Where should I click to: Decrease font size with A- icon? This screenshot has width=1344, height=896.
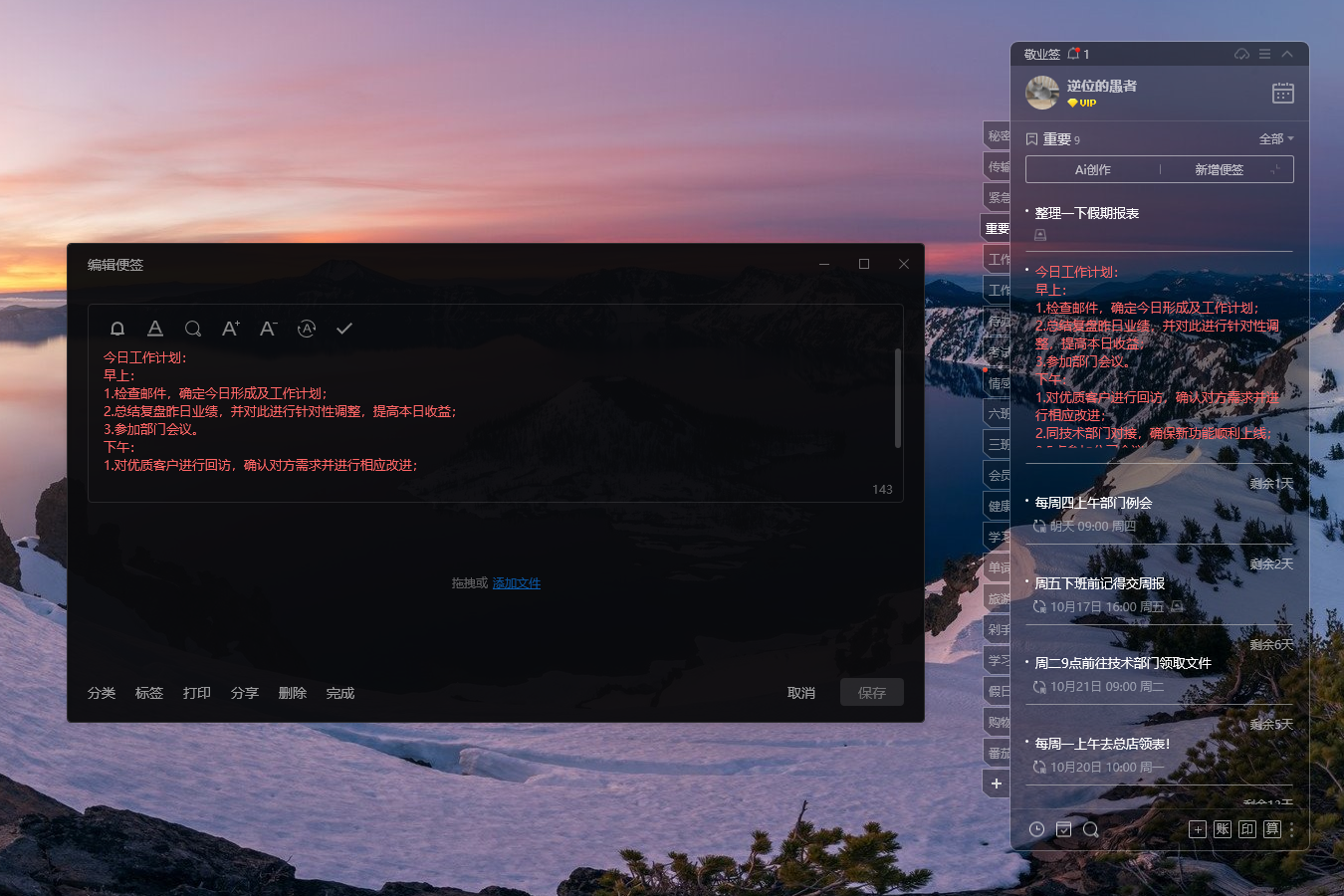[x=268, y=329]
